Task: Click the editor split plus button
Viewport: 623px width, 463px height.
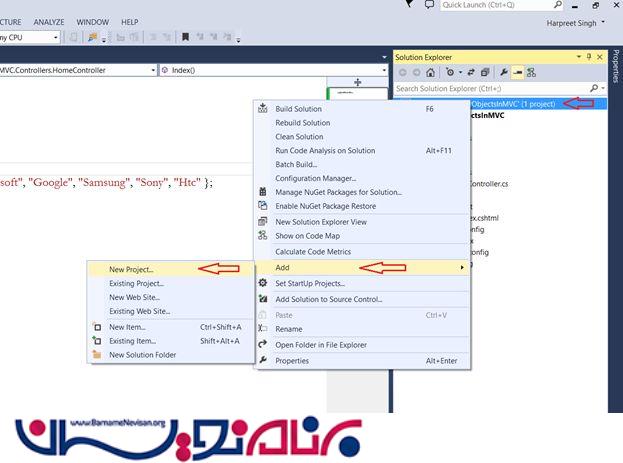Action: click(x=358, y=82)
